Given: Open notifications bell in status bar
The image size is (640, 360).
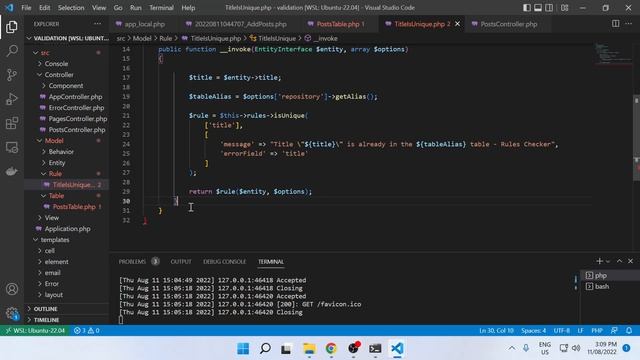Looking at the screenshot, I should click(629, 330).
